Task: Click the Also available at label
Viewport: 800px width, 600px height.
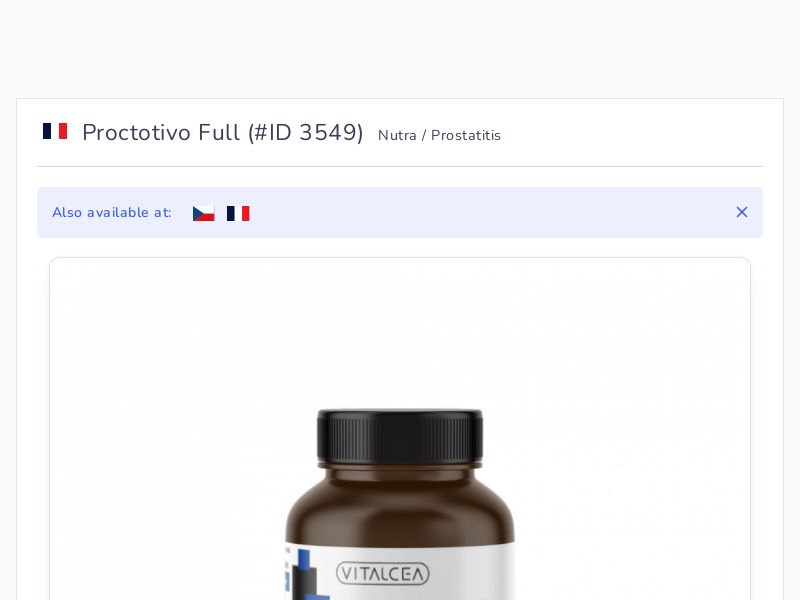Action: [x=112, y=212]
